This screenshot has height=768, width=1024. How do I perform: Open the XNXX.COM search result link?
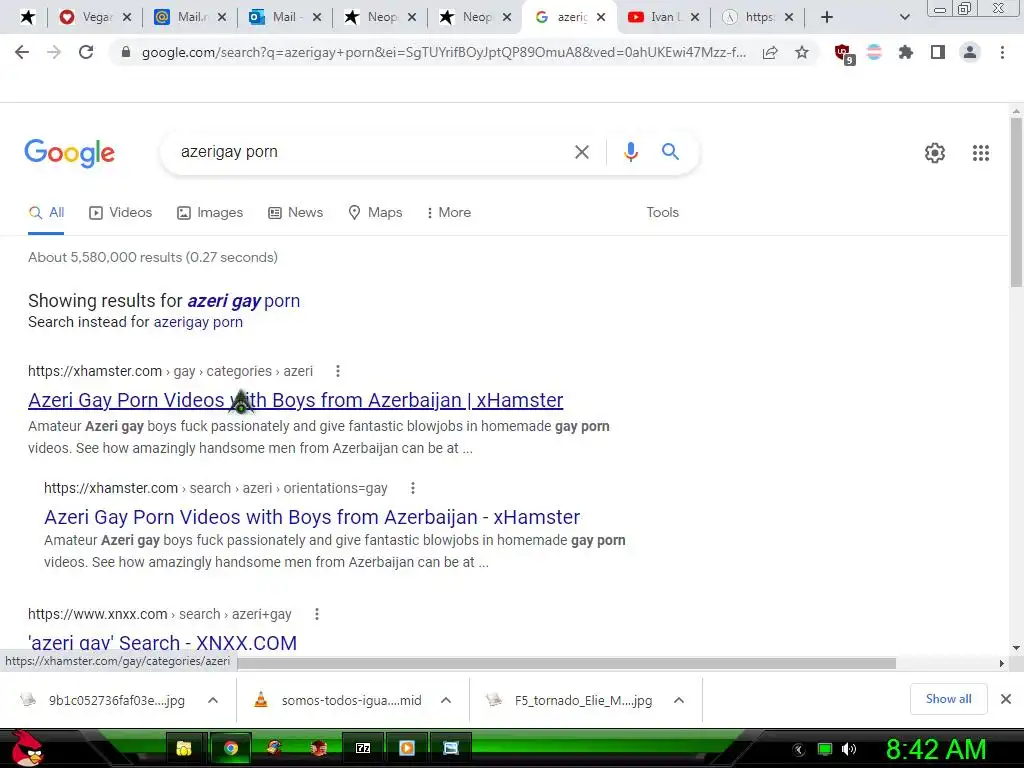tap(163, 643)
